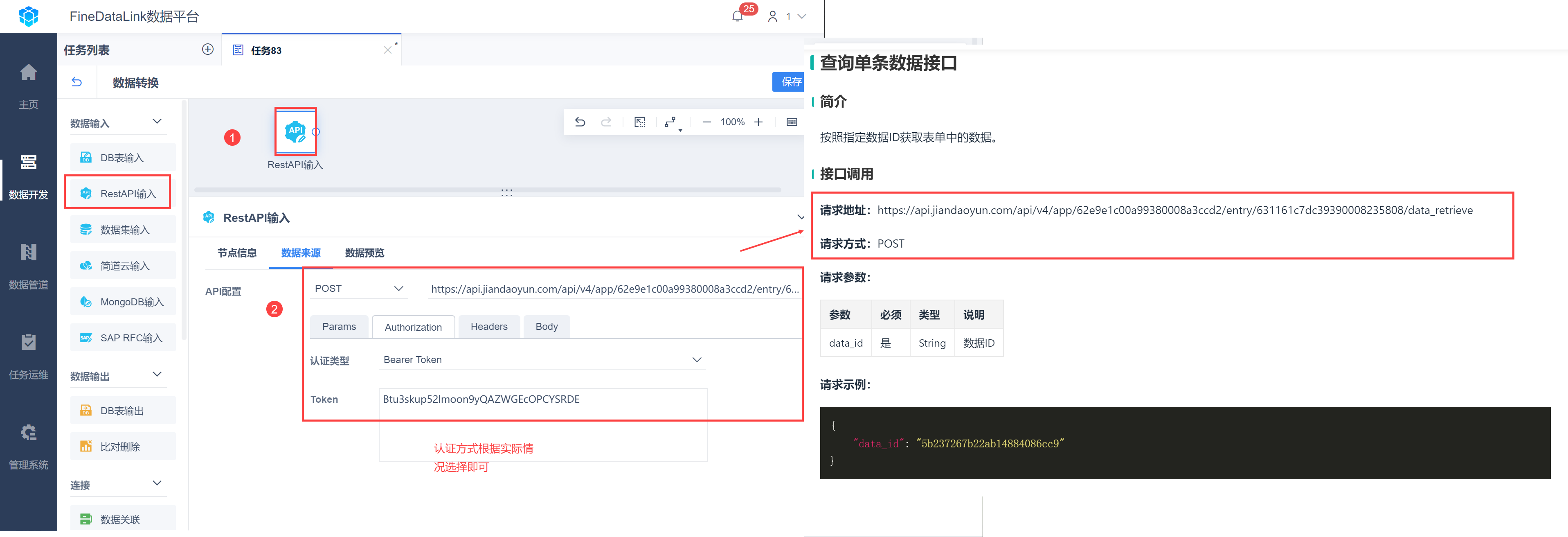Click the notification bell icon
The height and width of the screenshot is (537, 1568).
click(x=737, y=16)
